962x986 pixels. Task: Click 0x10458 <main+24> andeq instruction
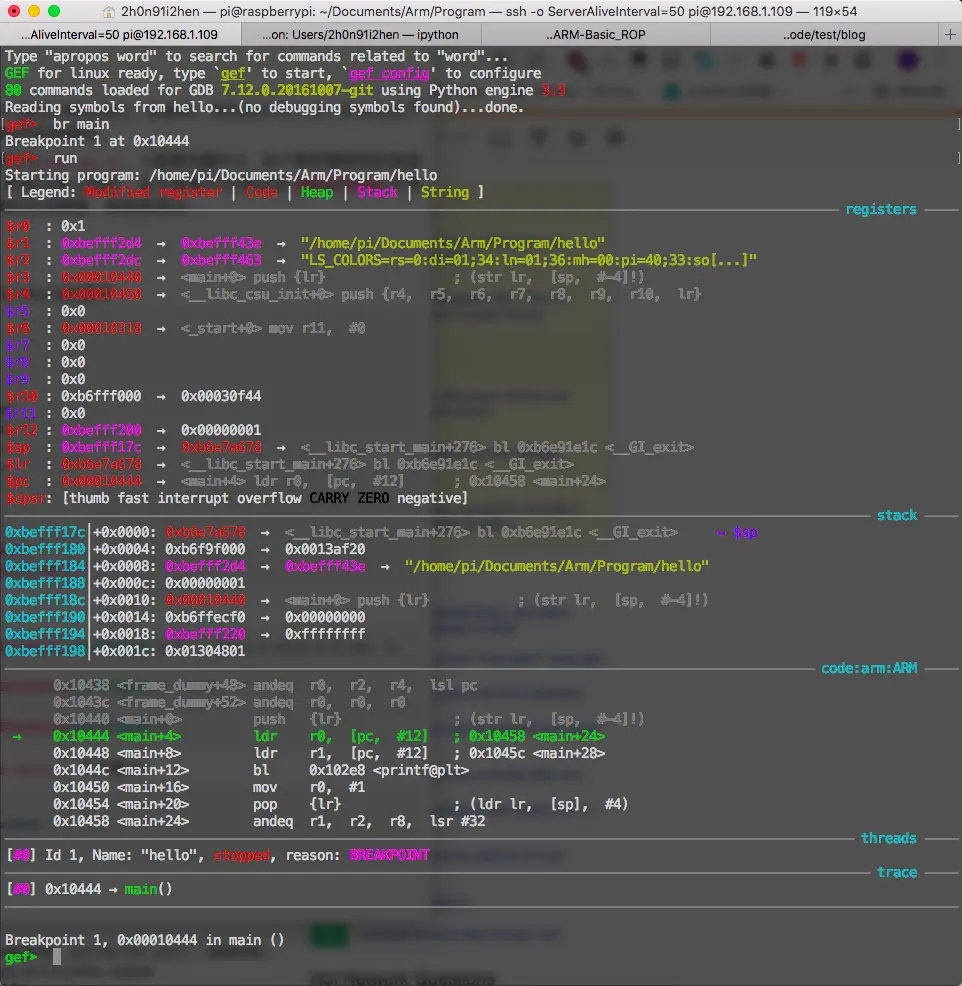coord(269,821)
